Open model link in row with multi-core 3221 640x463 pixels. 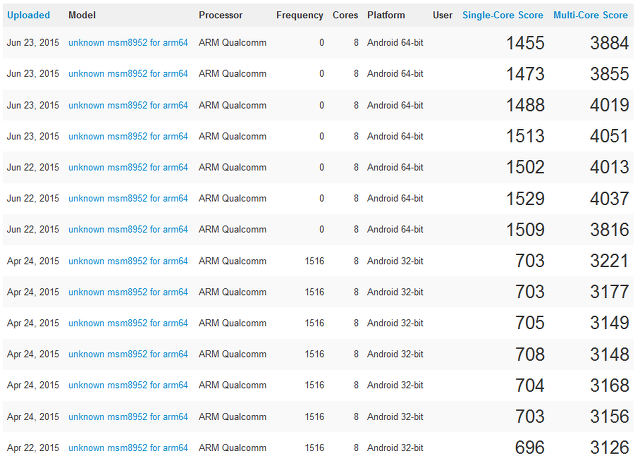coord(128,261)
